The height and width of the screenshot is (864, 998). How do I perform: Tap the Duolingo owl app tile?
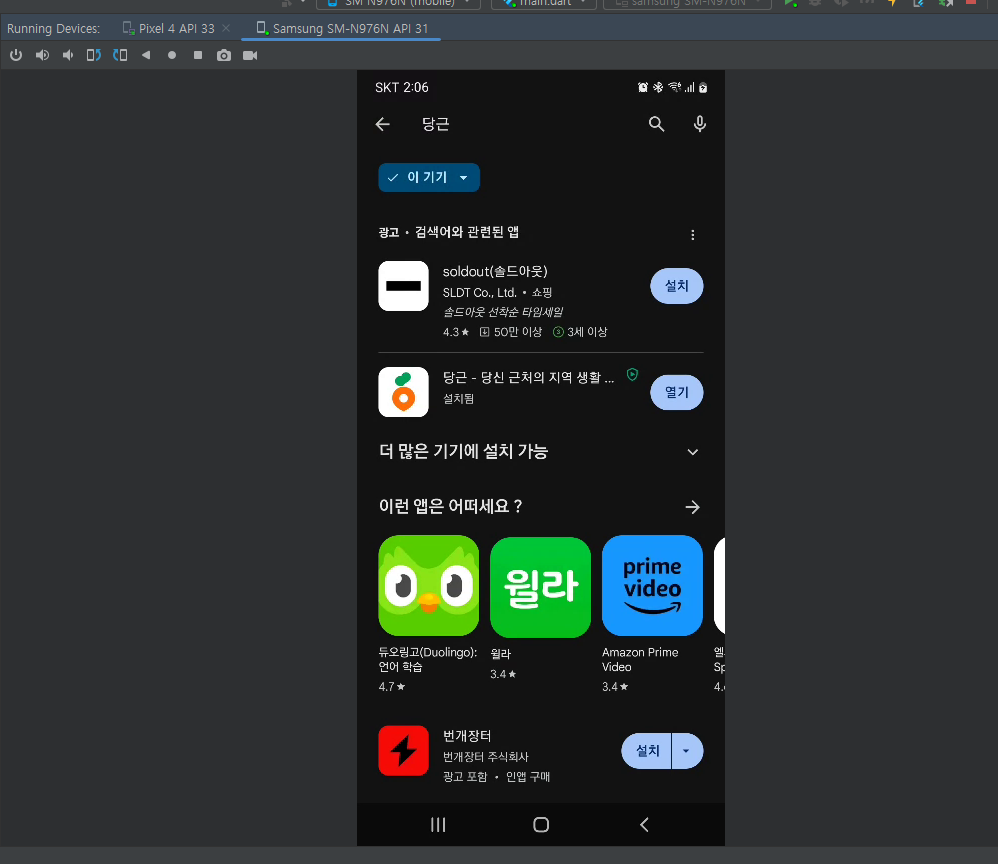(429, 586)
